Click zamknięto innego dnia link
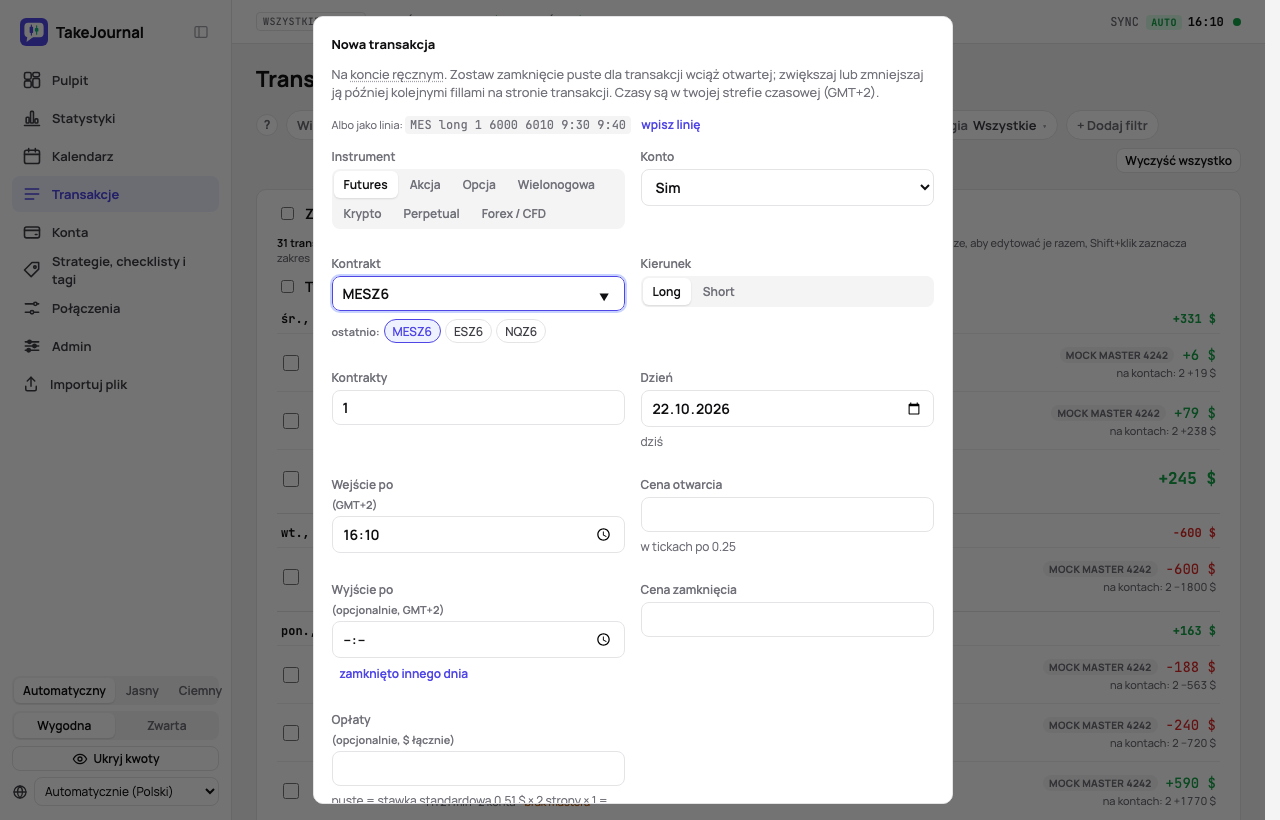The height and width of the screenshot is (820, 1280). [404, 674]
